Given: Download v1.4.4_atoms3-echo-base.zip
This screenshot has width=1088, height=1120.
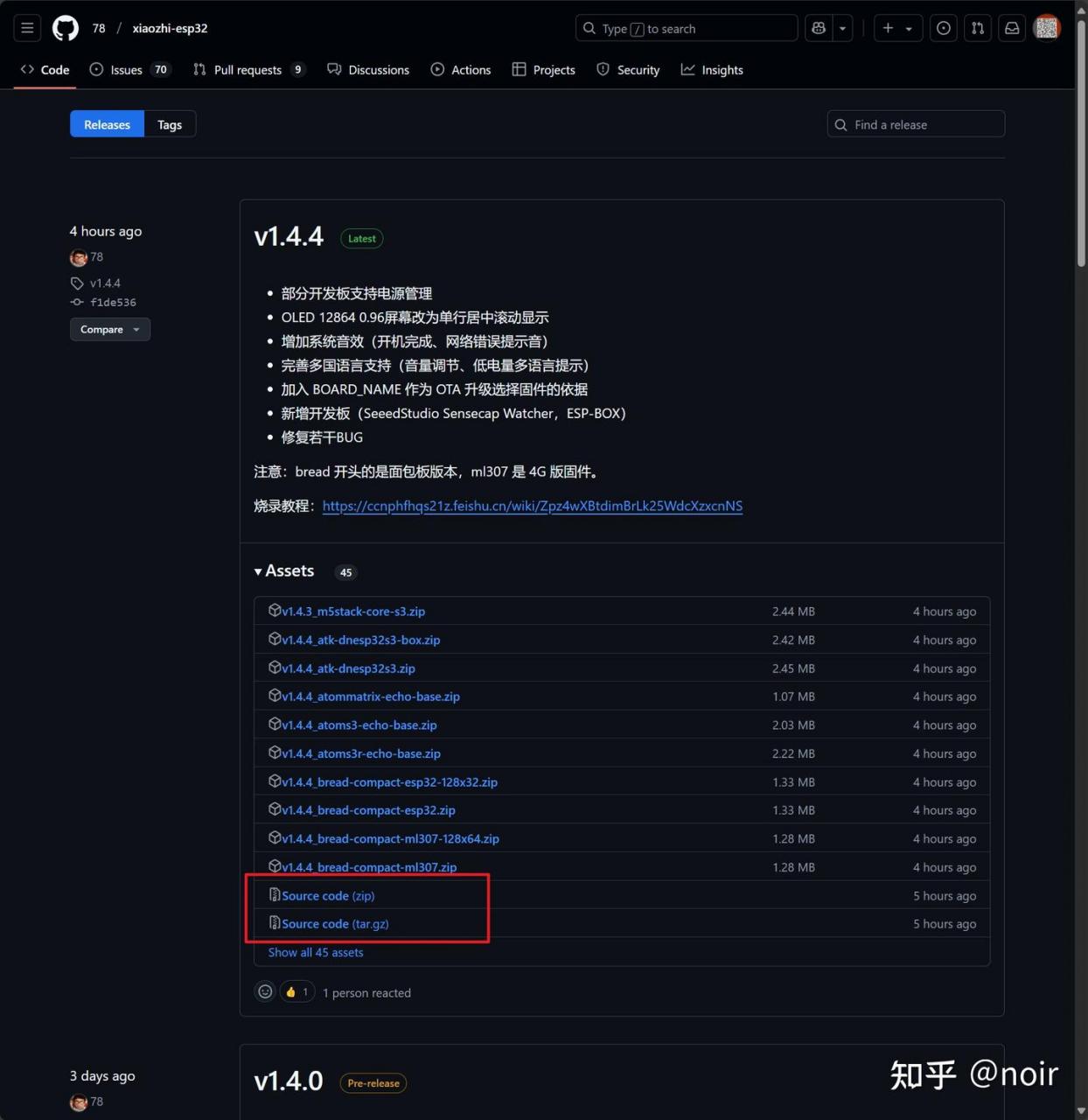Looking at the screenshot, I should [359, 725].
